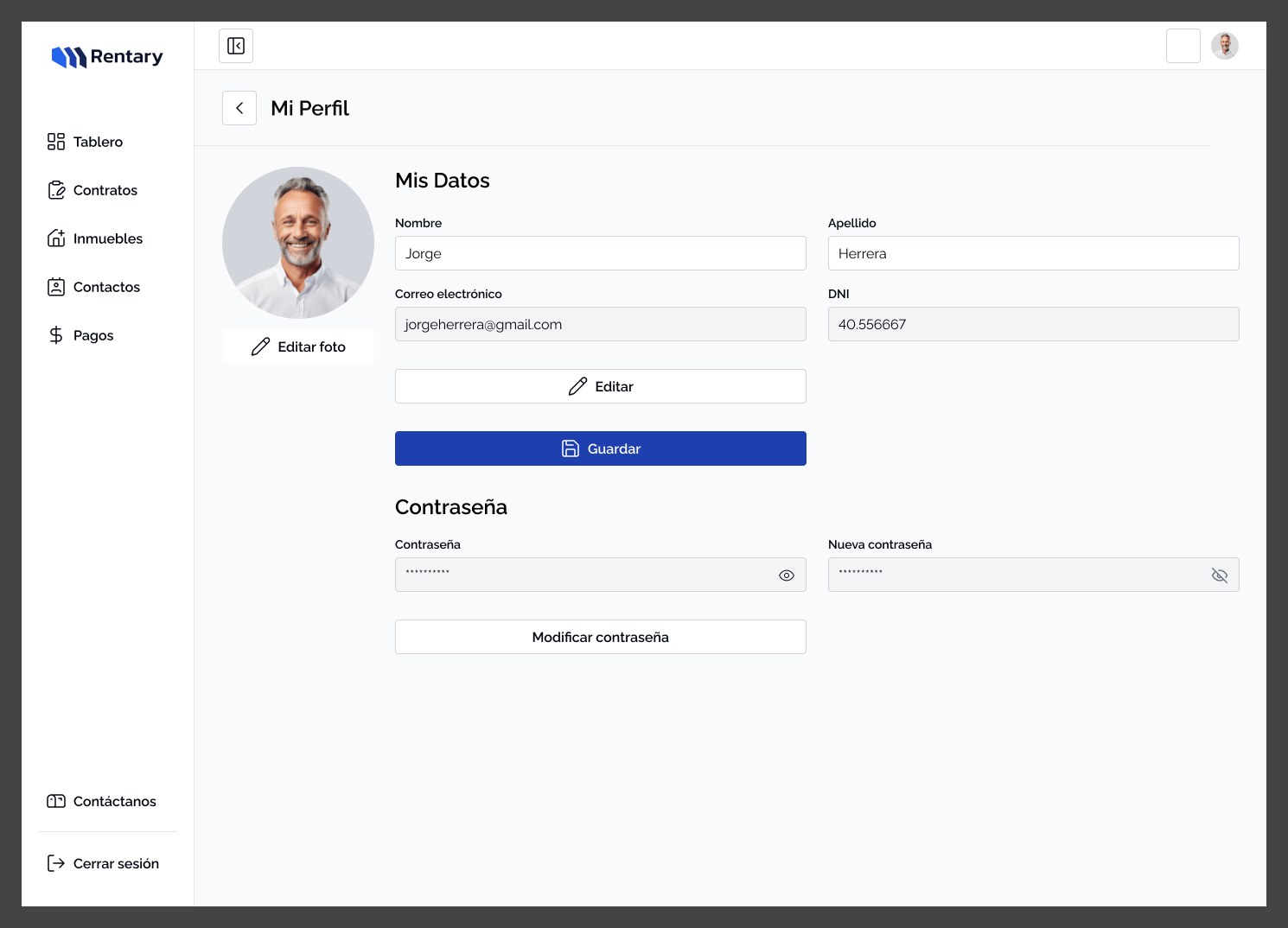Click the Nueva contraseña label
The width and height of the screenshot is (1288, 928).
coord(880,544)
